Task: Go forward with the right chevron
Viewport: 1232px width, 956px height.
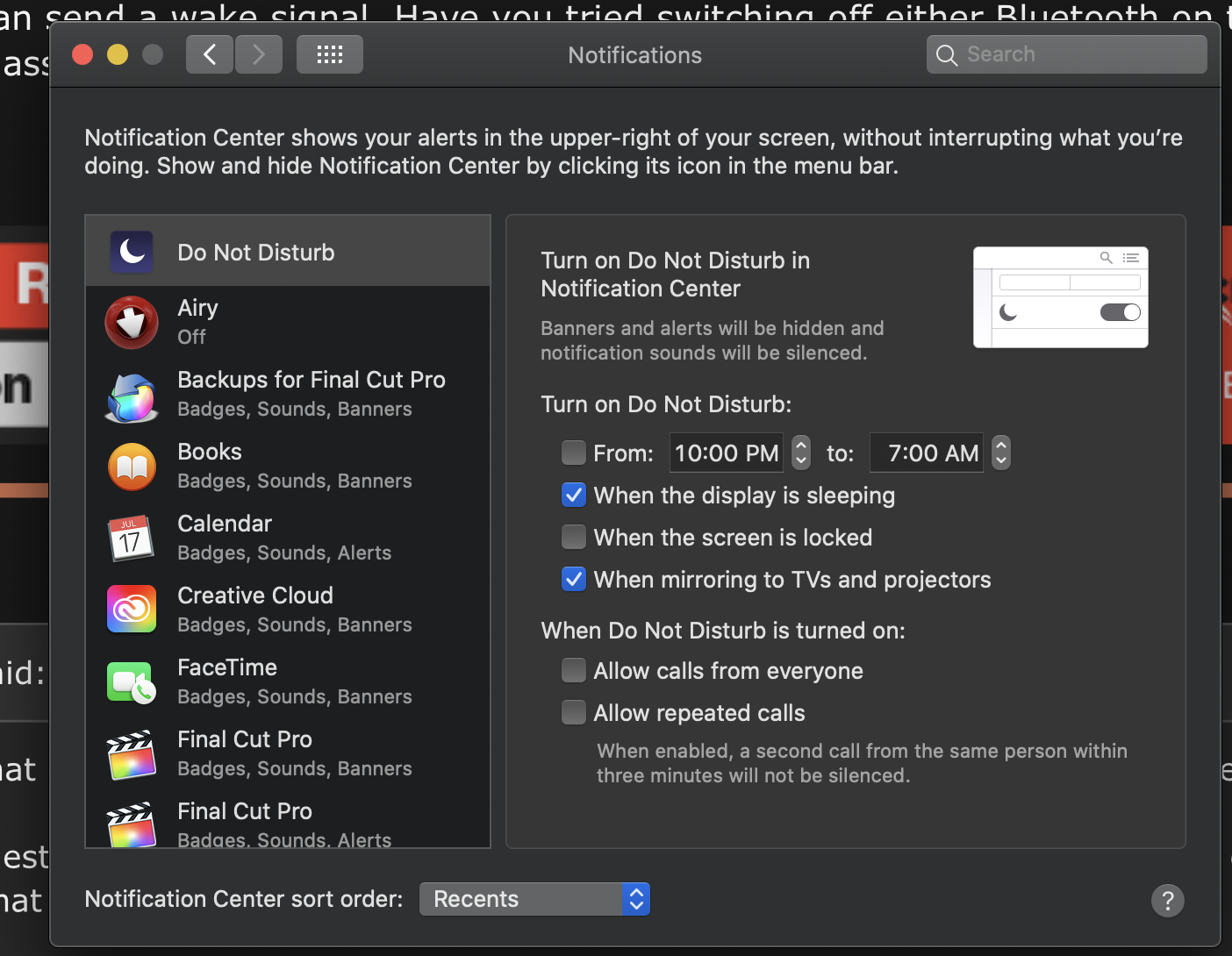Action: (259, 55)
